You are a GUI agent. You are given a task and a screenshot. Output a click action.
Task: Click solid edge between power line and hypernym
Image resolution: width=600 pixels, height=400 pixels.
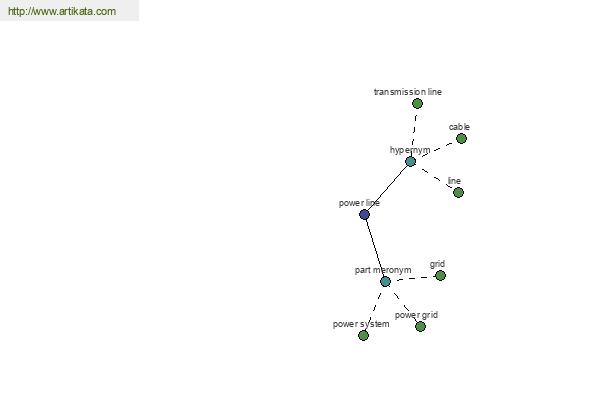(387, 188)
